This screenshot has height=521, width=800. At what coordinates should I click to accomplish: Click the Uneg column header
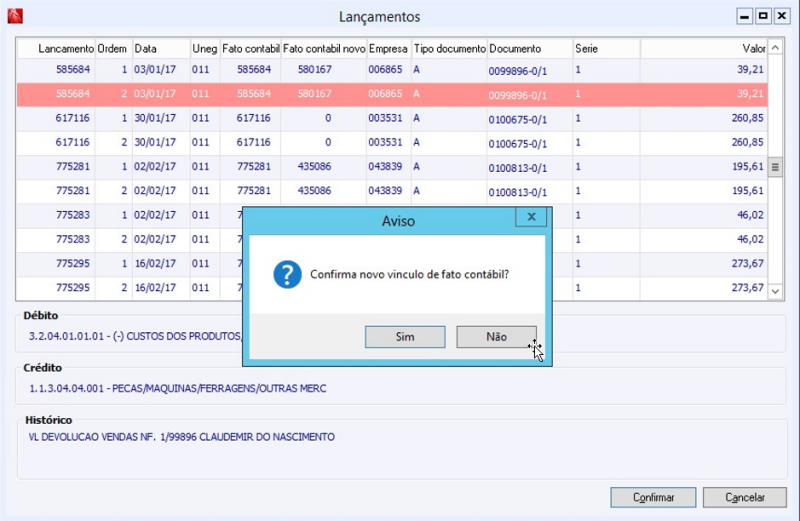(x=205, y=48)
